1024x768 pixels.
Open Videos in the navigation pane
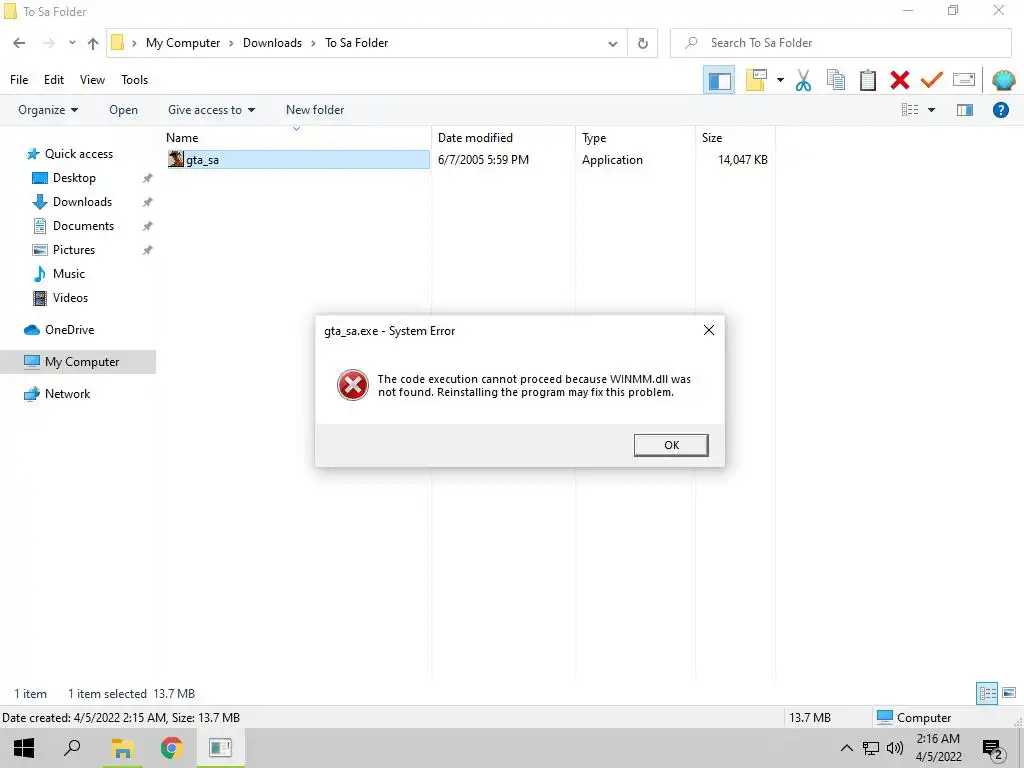70,298
